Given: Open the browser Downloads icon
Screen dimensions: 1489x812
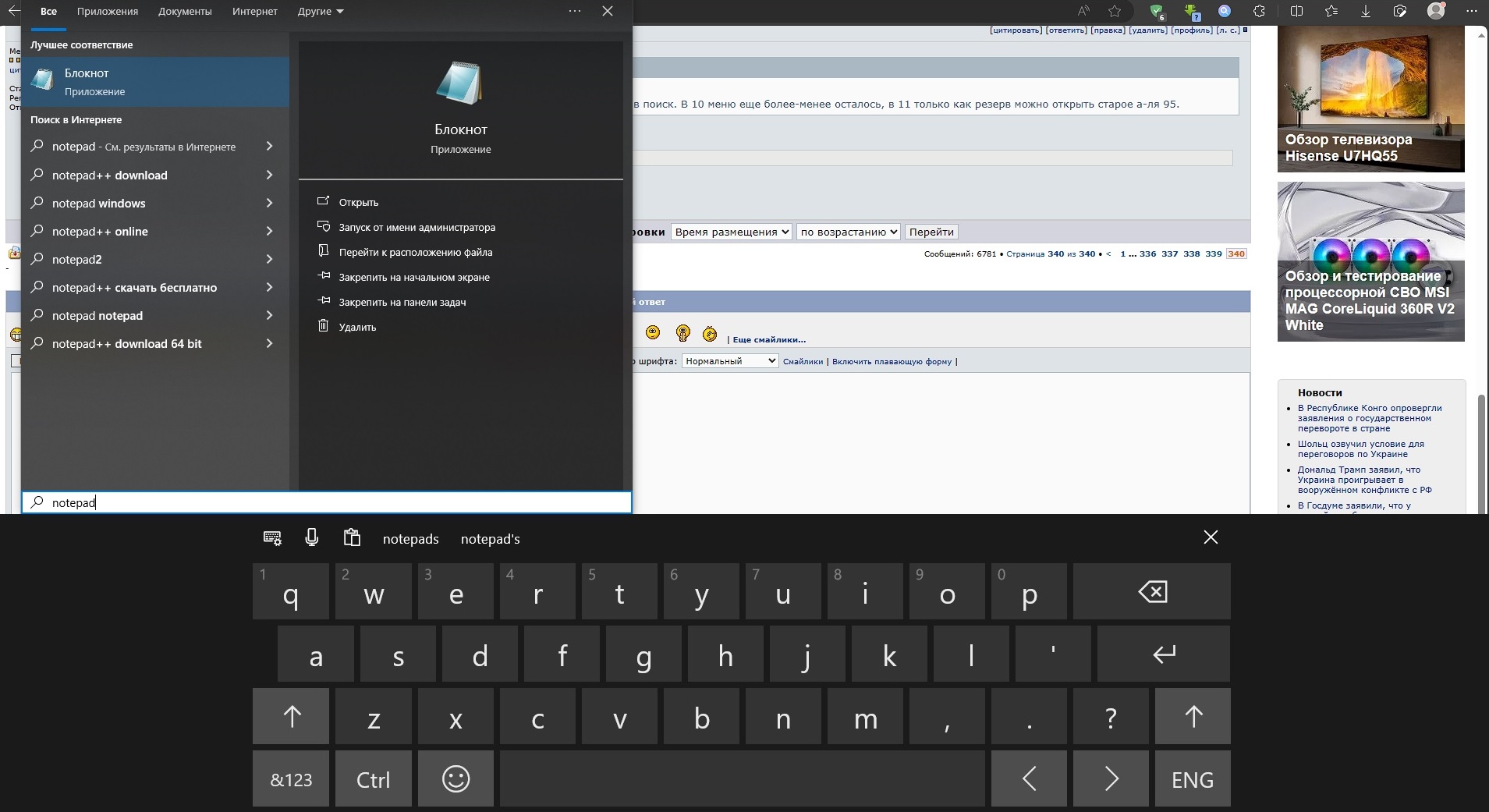Looking at the screenshot, I should [1366, 11].
